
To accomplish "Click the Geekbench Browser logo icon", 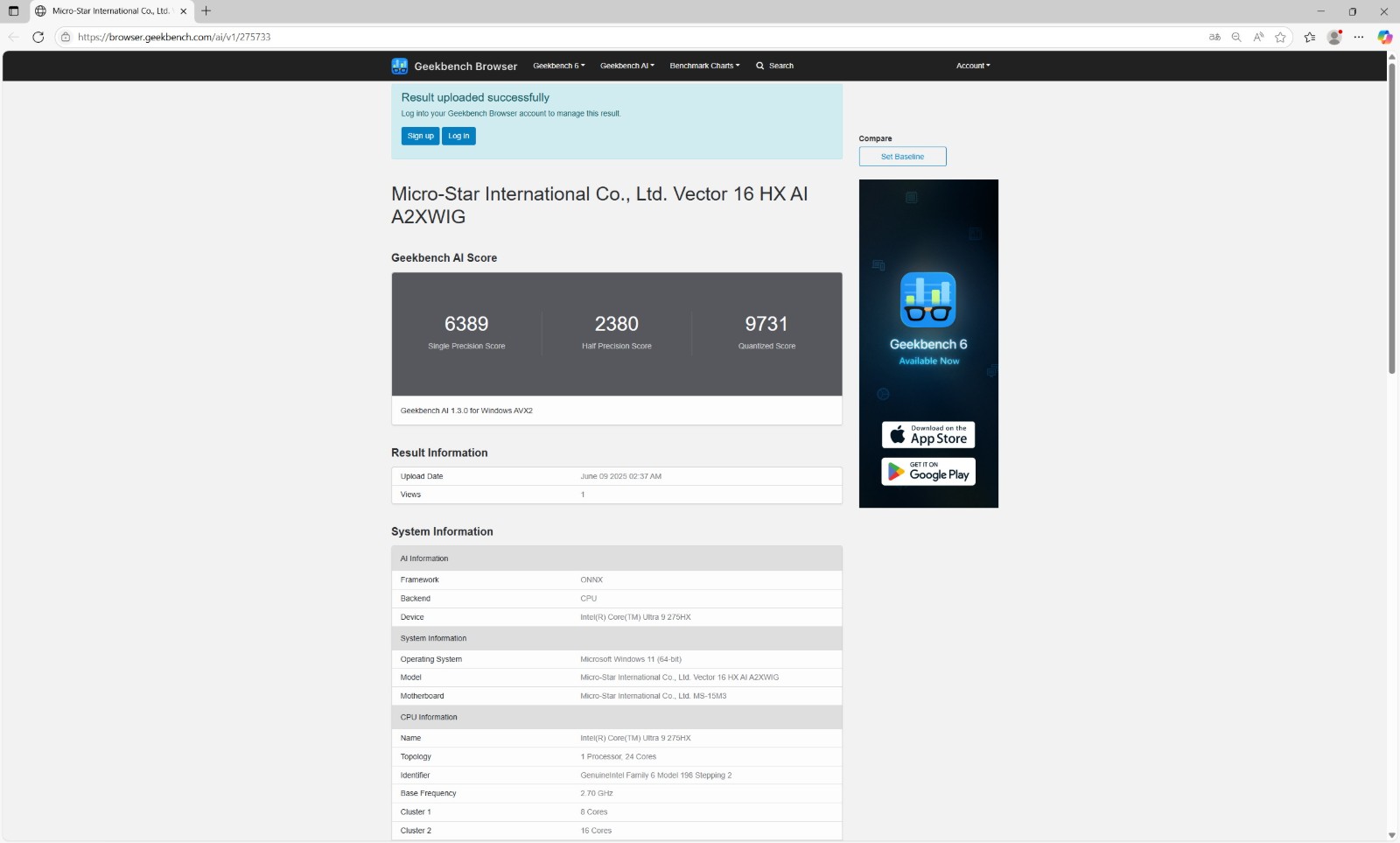I will [400, 66].
